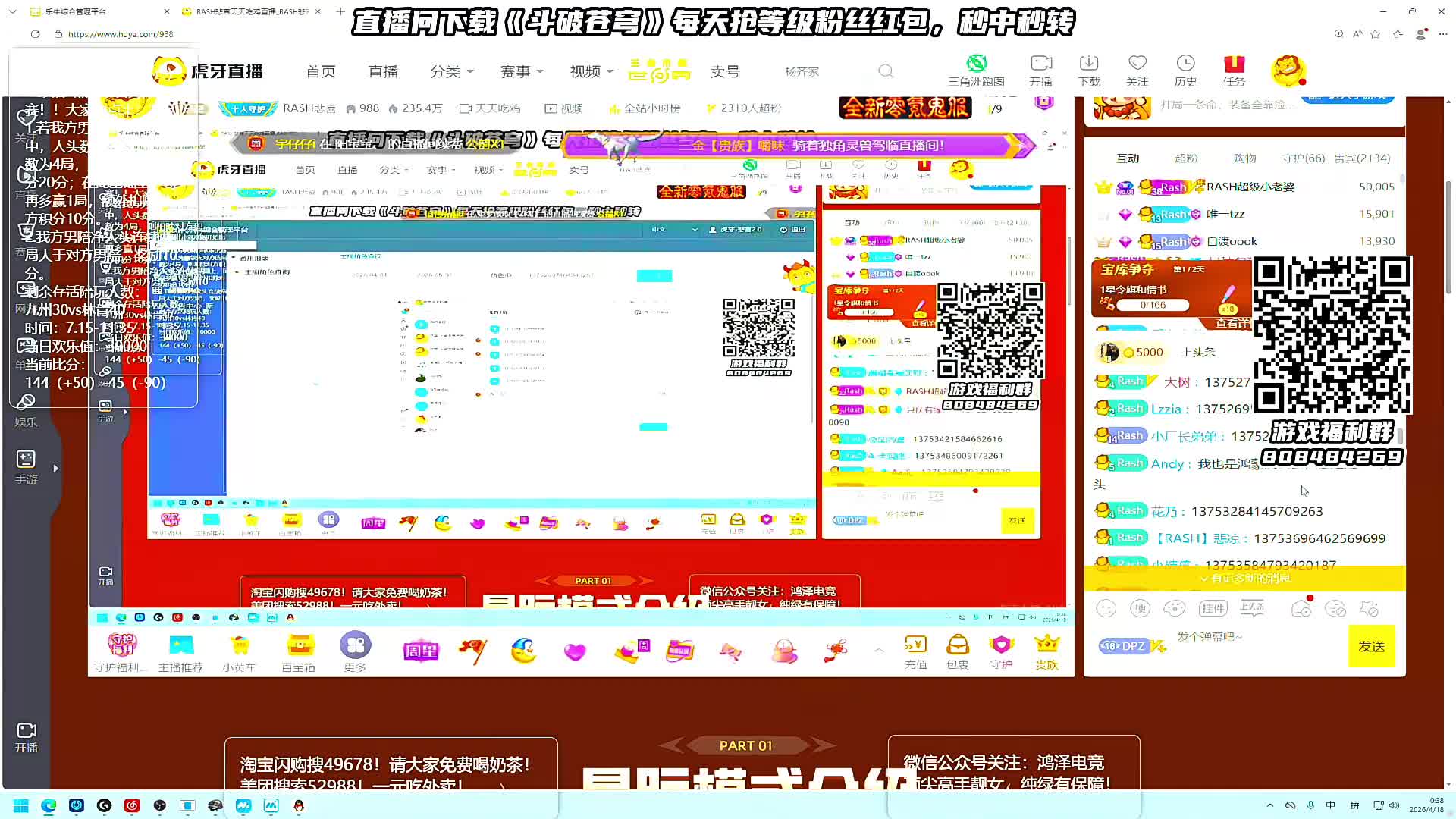This screenshot has width=1456, height=819.
Task: Switch to the 贵宾(2134) tab
Action: coord(1362,158)
